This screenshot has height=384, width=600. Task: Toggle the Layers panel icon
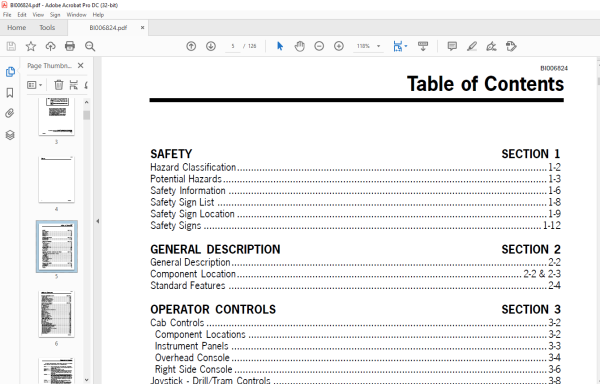(x=10, y=135)
